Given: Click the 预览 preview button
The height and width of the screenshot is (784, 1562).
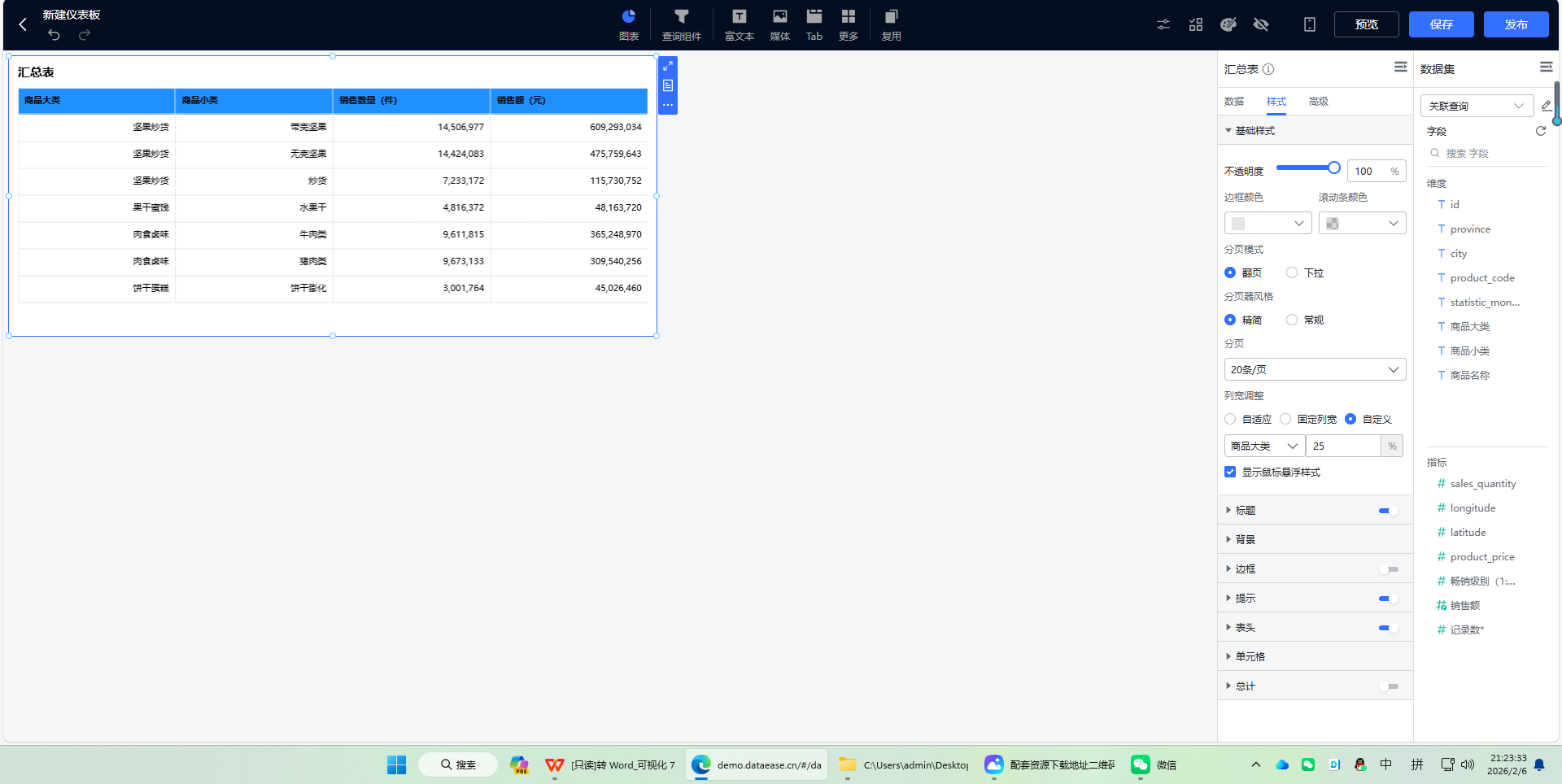Looking at the screenshot, I should pyautogui.click(x=1367, y=24).
